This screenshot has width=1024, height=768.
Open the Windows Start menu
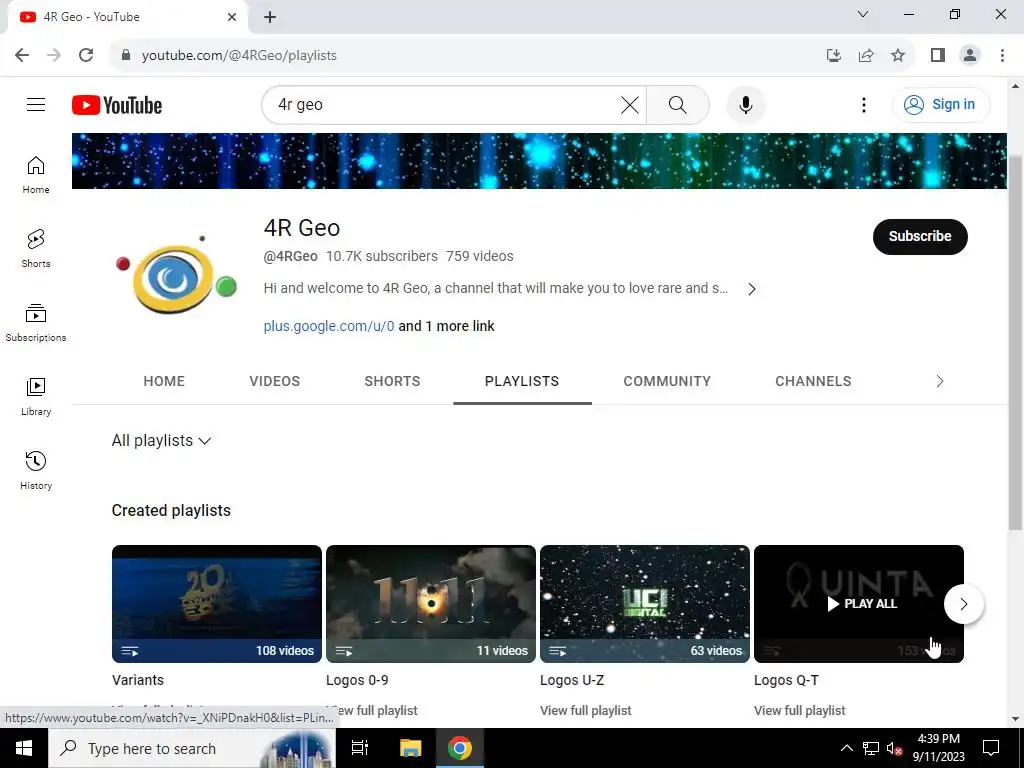tap(24, 748)
